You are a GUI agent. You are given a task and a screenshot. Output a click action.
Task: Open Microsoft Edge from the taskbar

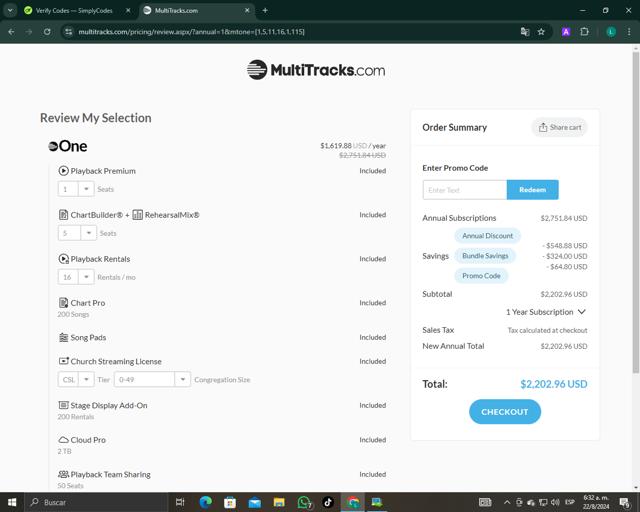click(205, 502)
